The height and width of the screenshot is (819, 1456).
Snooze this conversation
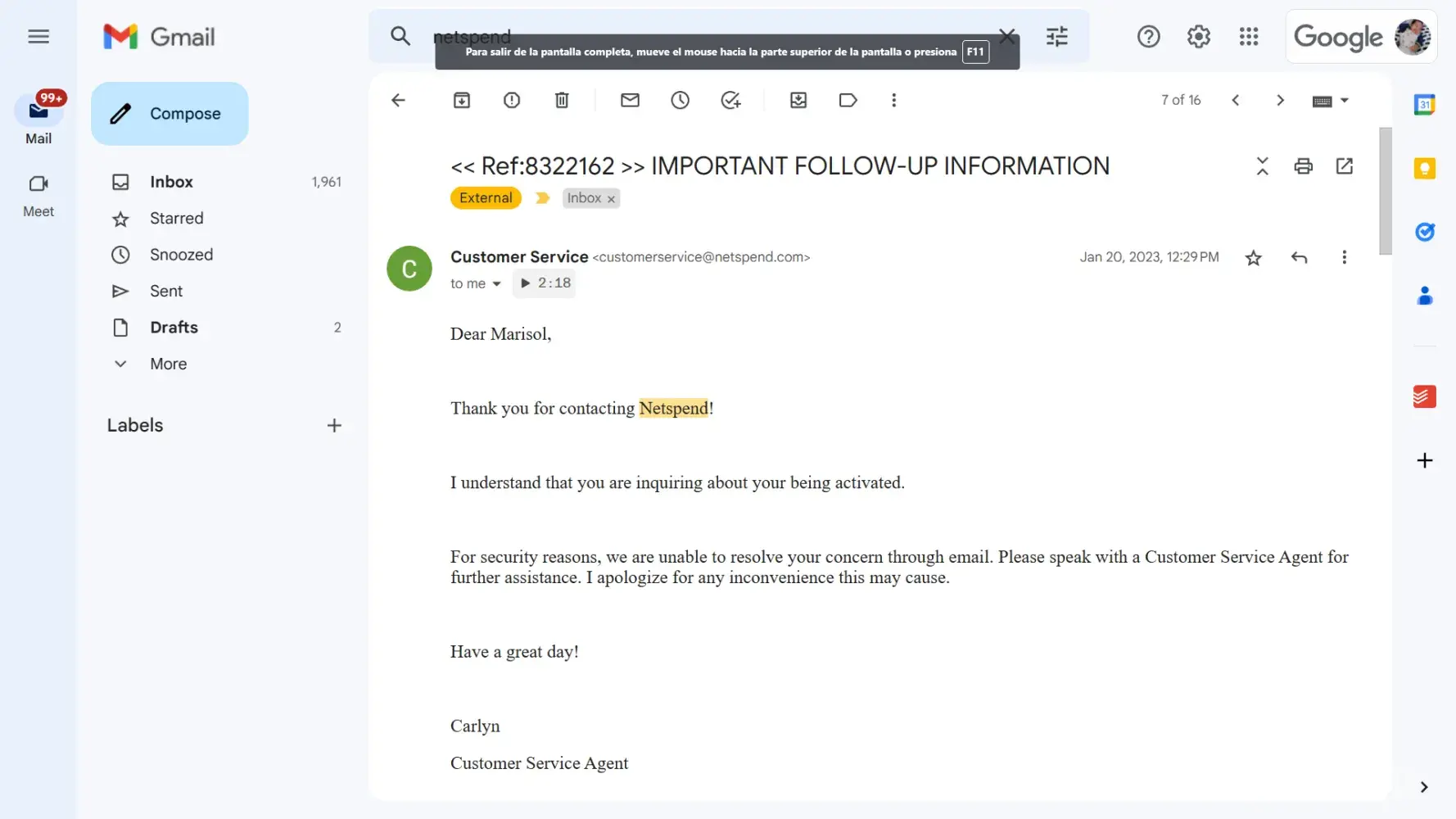pos(680,100)
